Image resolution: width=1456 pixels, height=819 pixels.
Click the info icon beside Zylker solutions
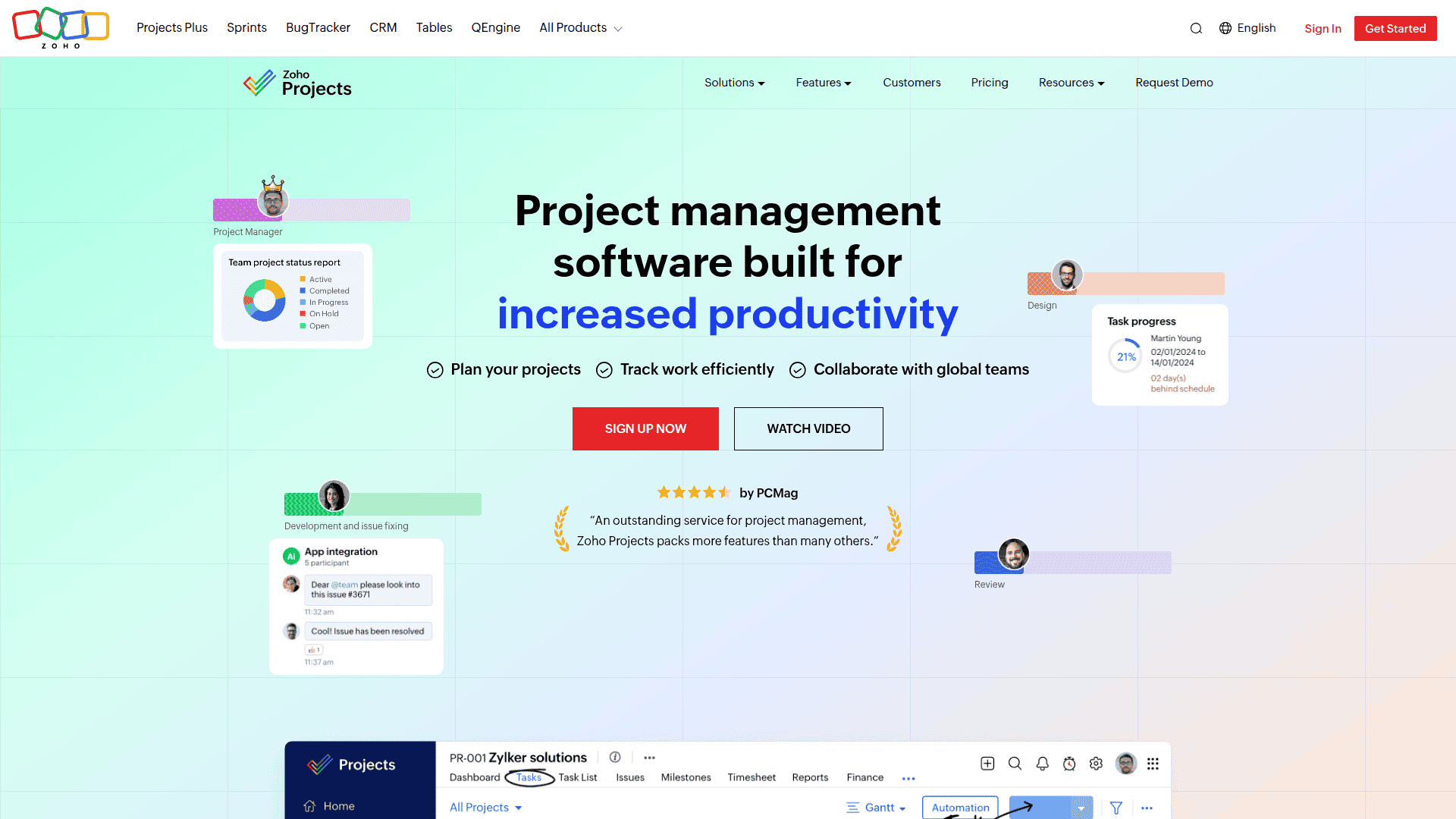pos(615,757)
